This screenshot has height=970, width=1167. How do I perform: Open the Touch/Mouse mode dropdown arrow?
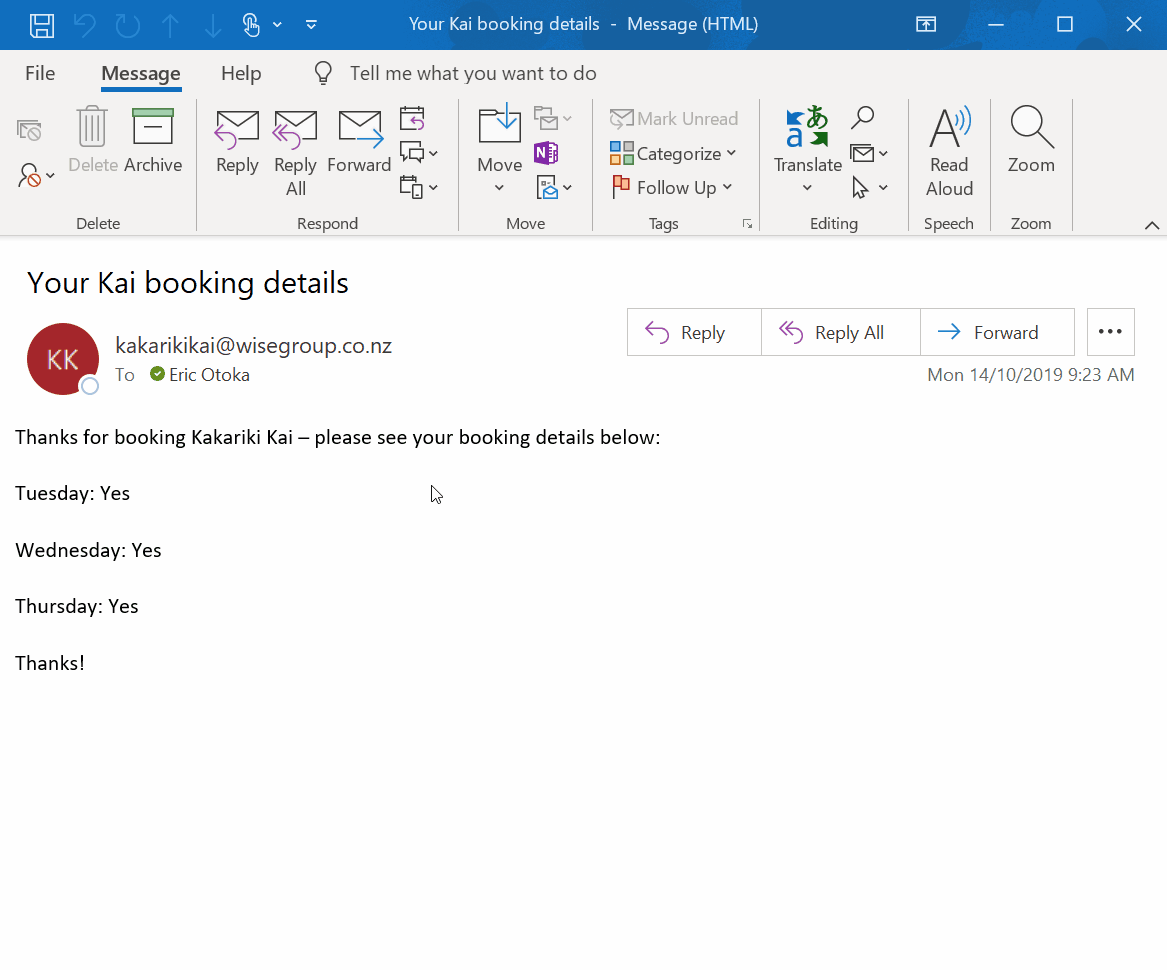coord(278,25)
